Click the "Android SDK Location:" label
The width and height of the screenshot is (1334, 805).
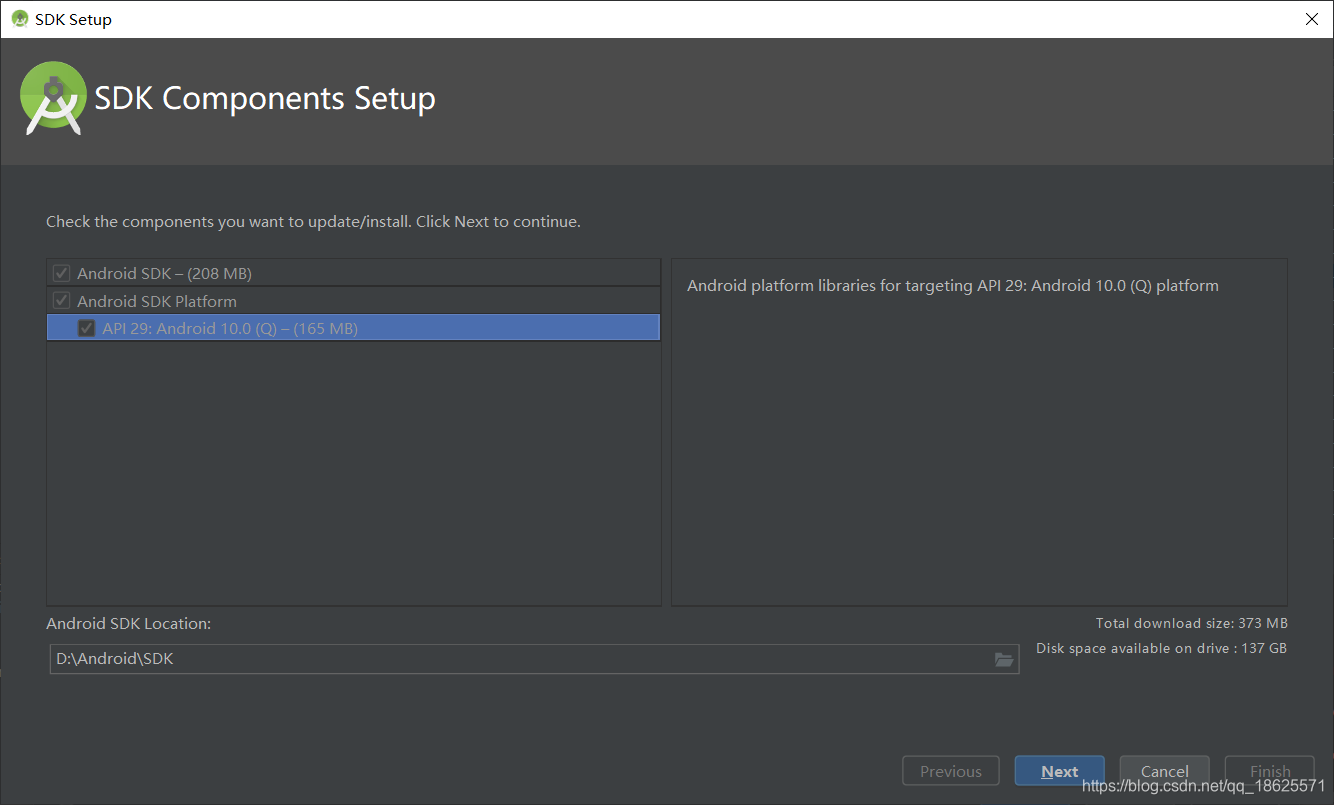coord(128,623)
